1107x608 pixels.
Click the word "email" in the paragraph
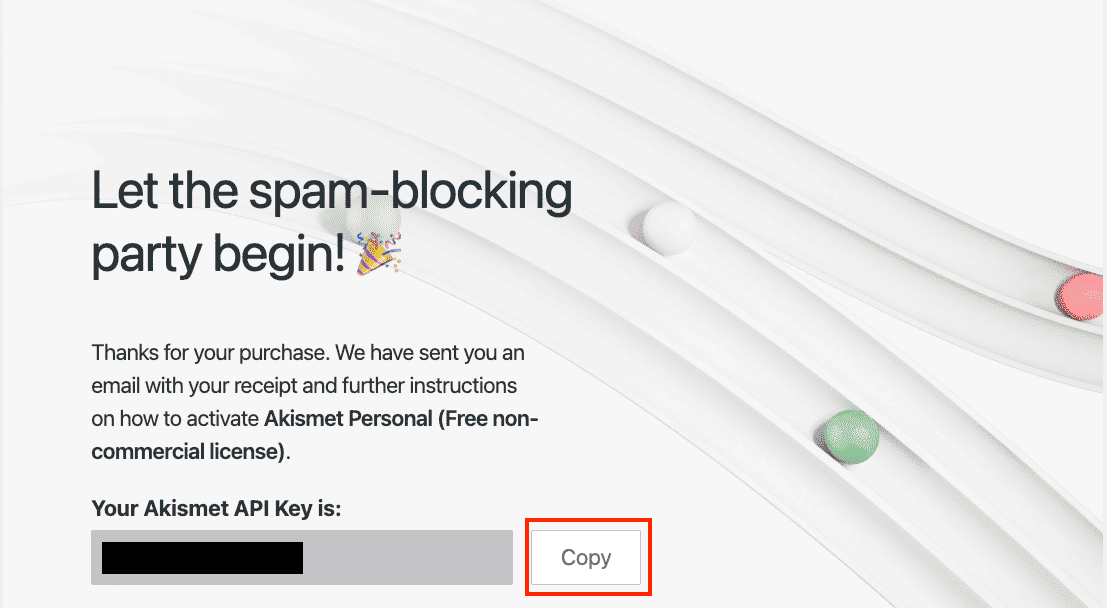pyautogui.click(x=118, y=385)
